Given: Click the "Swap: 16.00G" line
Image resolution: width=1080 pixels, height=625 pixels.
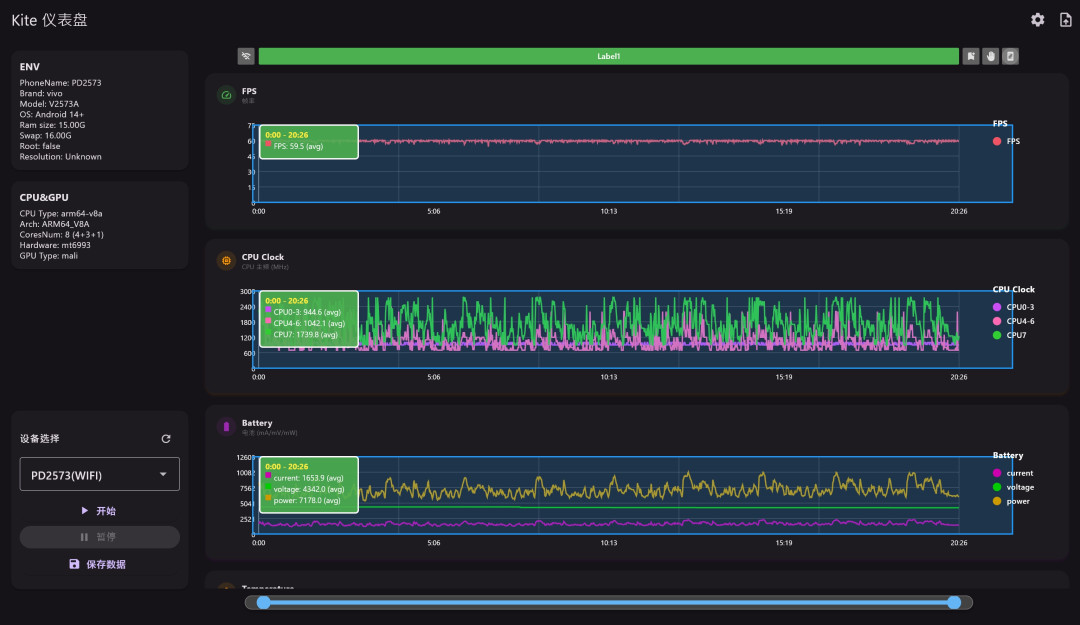Looking at the screenshot, I should pos(45,136).
